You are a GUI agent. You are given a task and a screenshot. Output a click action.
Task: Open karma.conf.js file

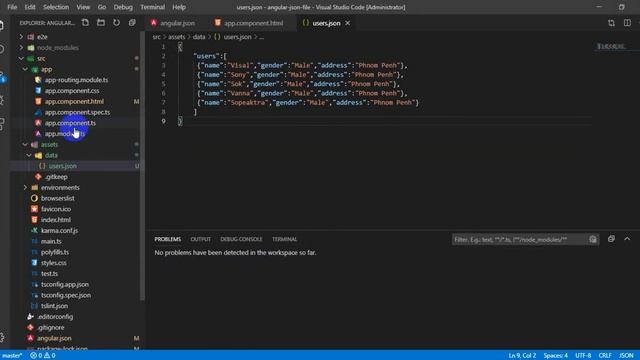(59, 231)
